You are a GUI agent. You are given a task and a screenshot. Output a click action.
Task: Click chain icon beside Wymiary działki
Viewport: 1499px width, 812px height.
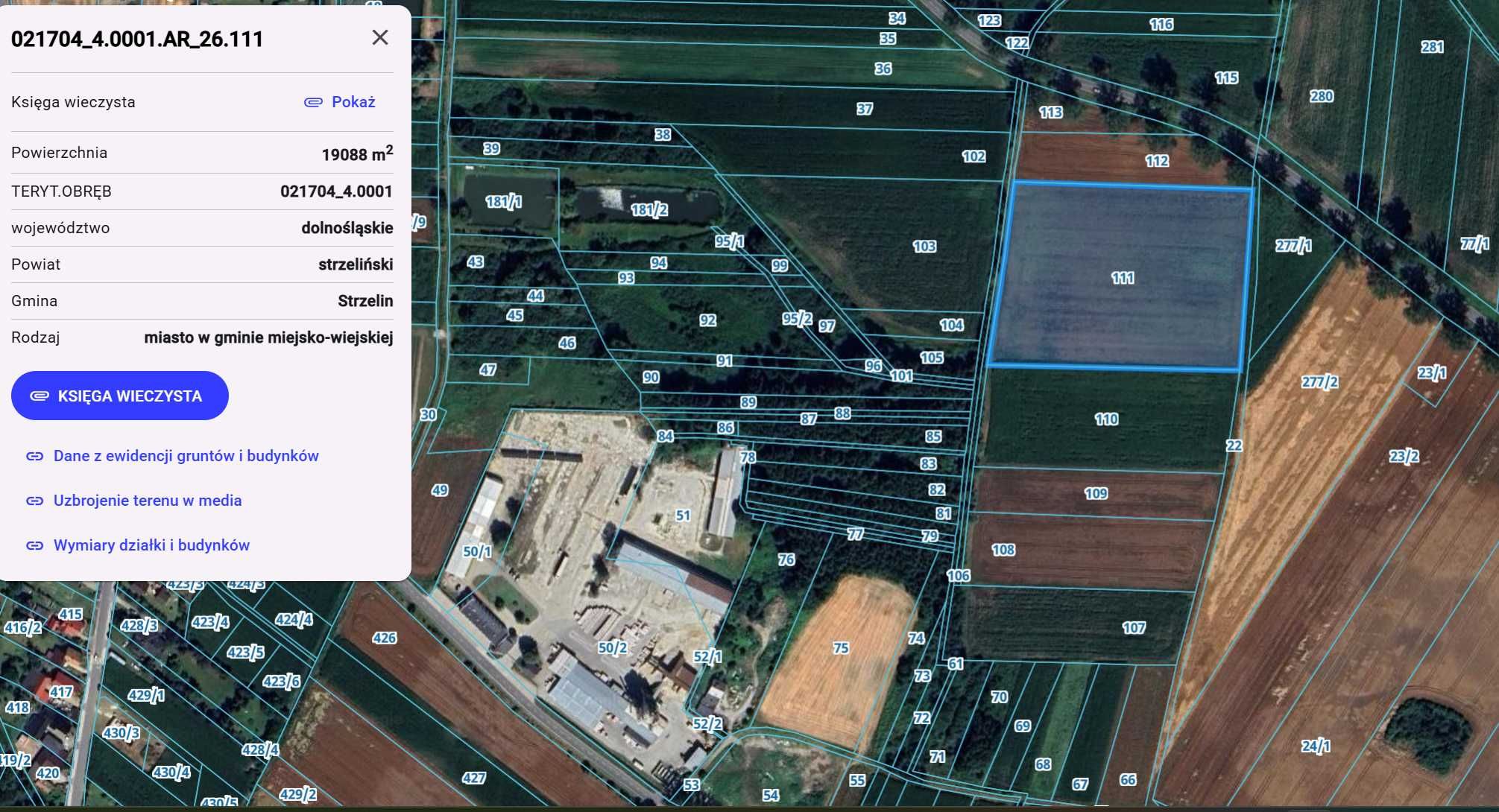35,545
